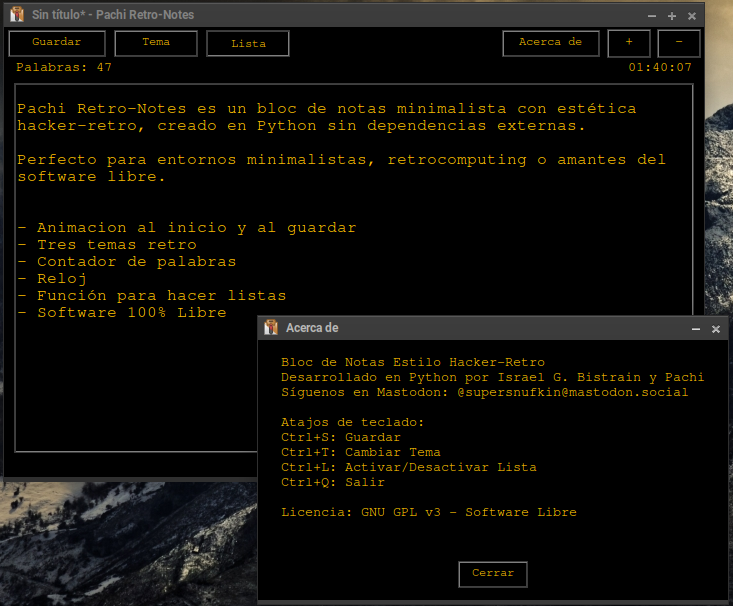Viewport: 733px width, 606px height.
Task: Click the Acerca de dialog title icon
Action: tap(271, 327)
